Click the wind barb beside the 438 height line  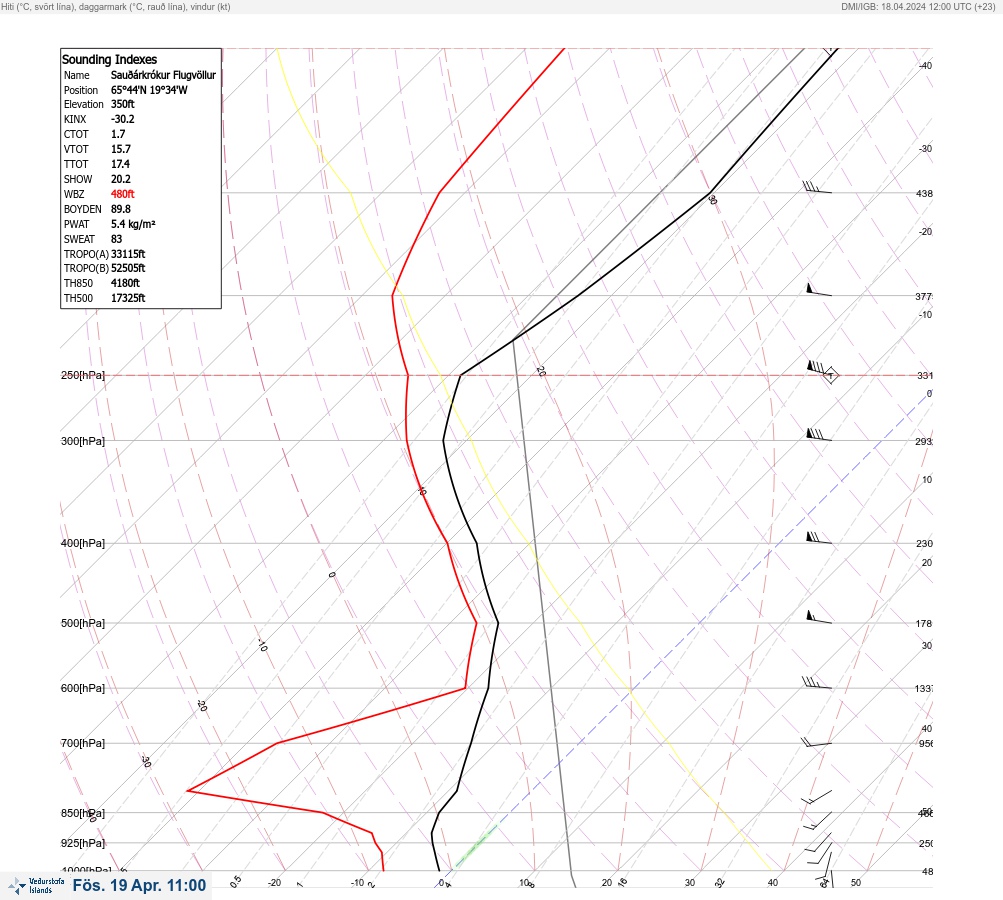click(x=817, y=187)
